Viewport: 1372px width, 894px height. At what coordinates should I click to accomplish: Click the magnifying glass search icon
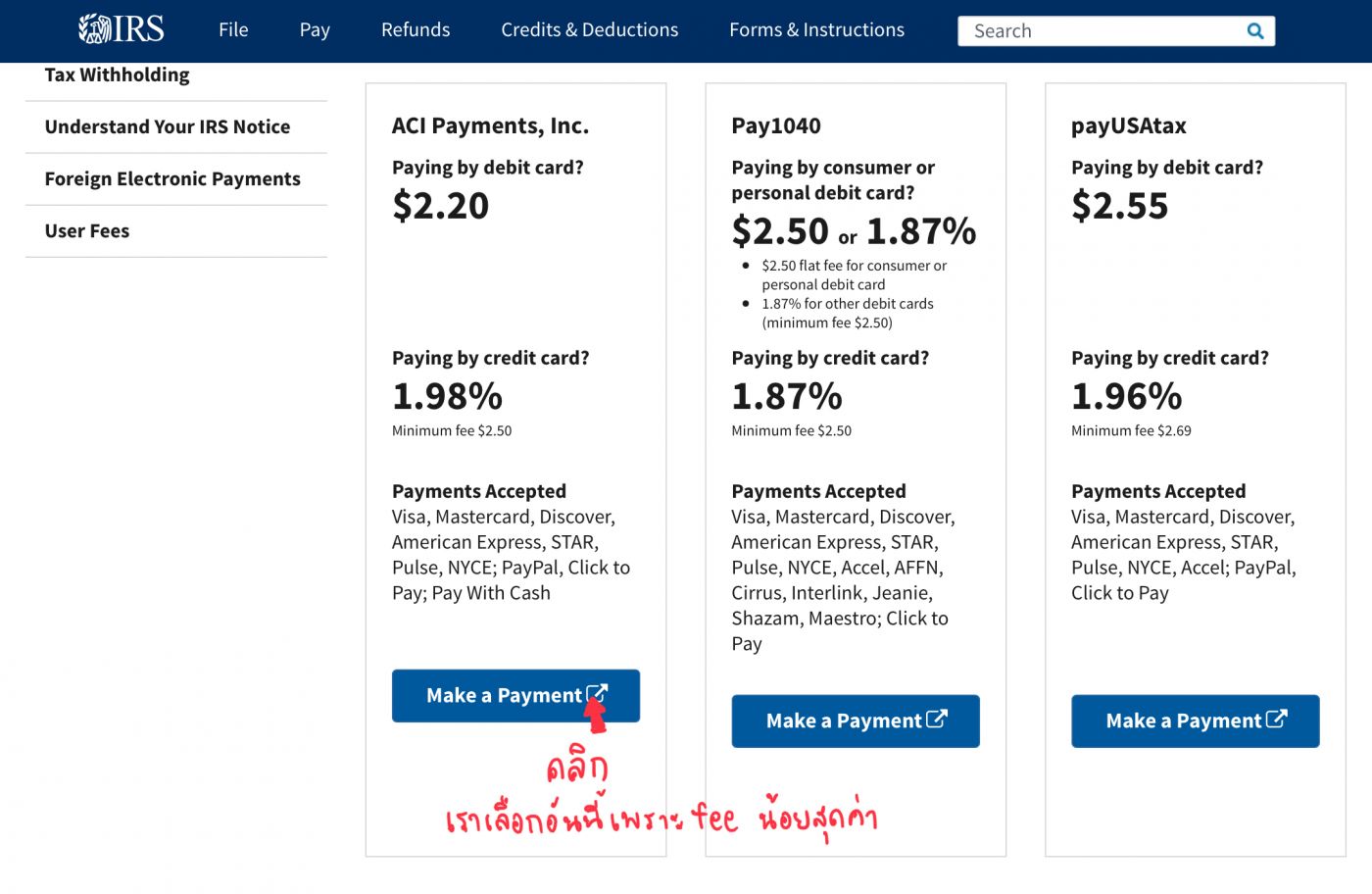pyautogui.click(x=1254, y=31)
